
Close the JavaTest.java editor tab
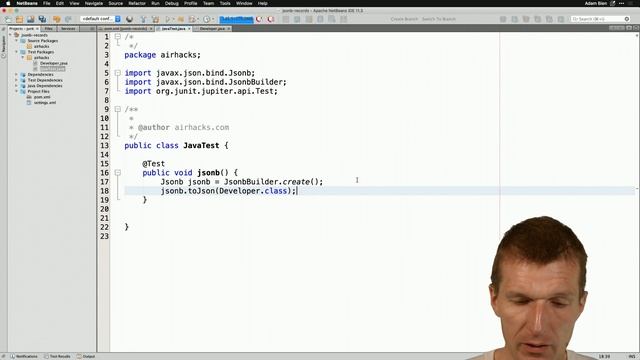189,29
